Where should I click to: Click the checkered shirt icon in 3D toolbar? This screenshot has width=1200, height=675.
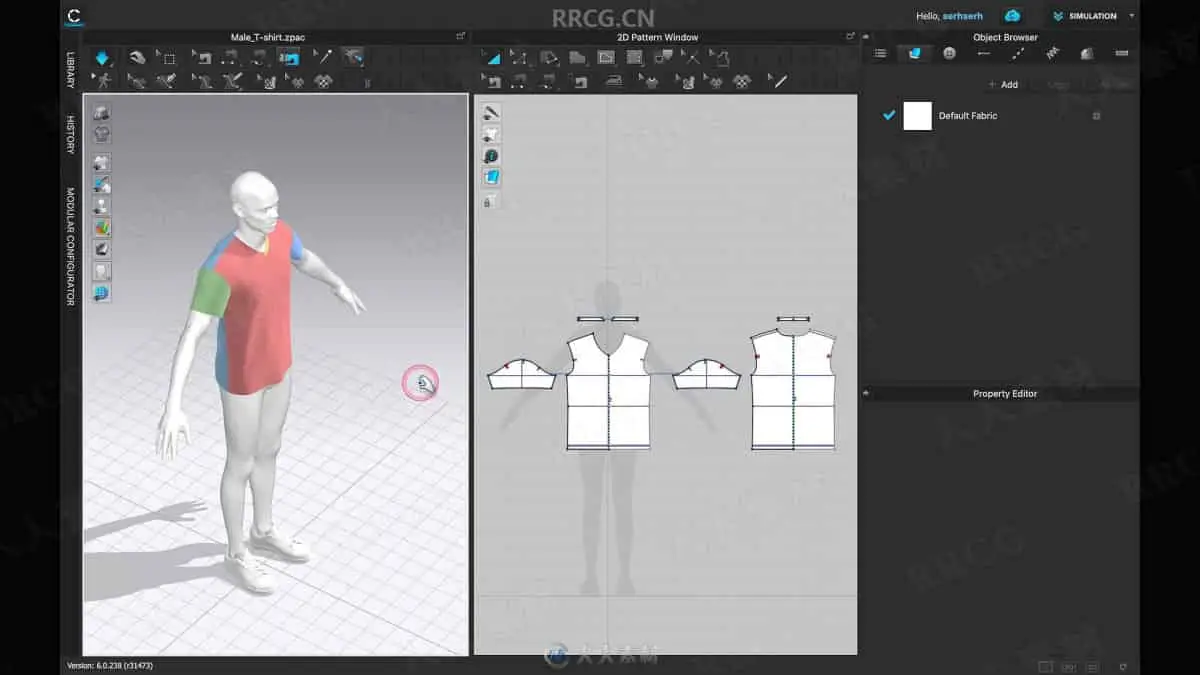tap(325, 82)
